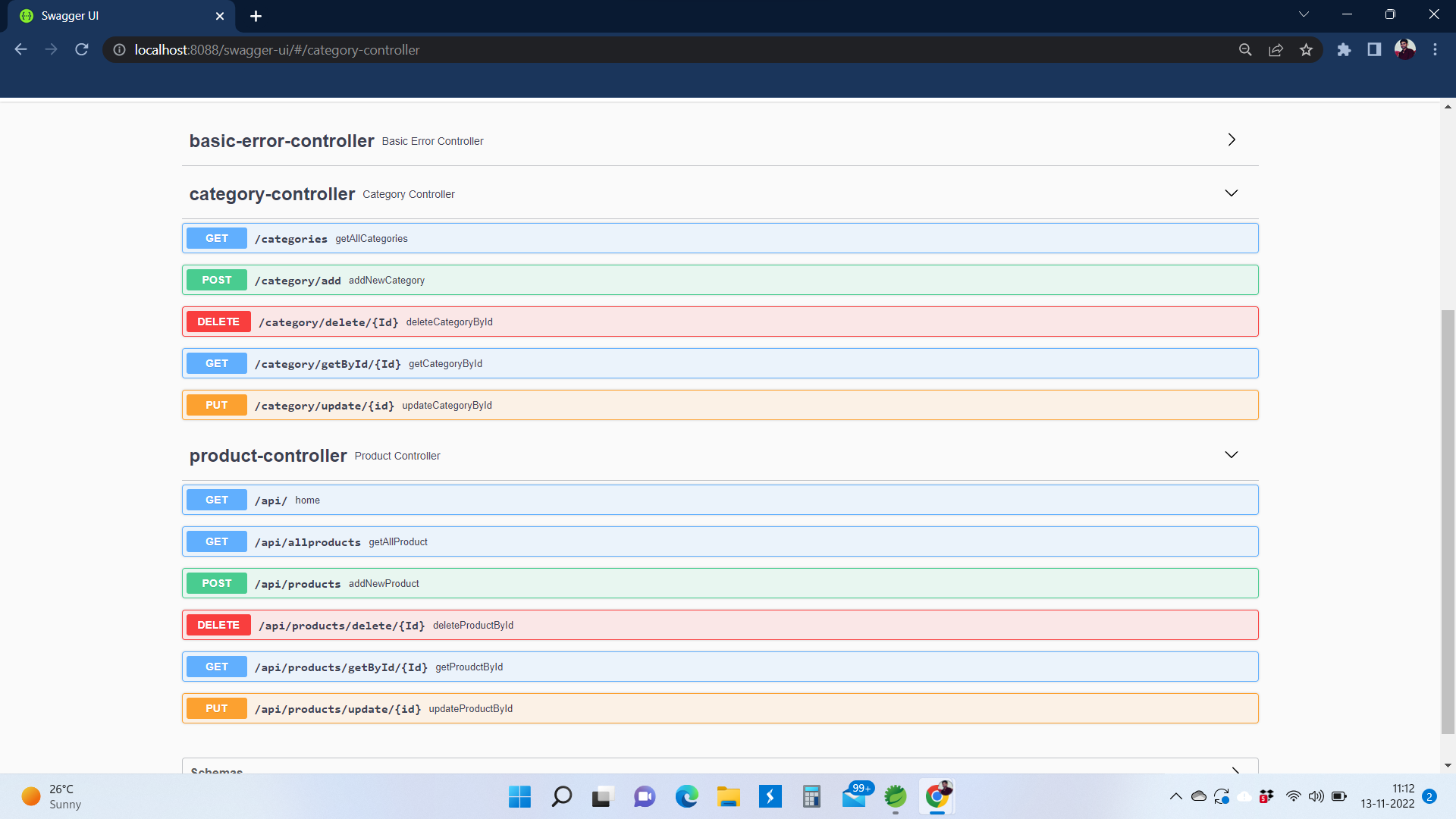Bookmark the page via the star icon
Screen dimensions: 1456x819
click(x=1306, y=49)
